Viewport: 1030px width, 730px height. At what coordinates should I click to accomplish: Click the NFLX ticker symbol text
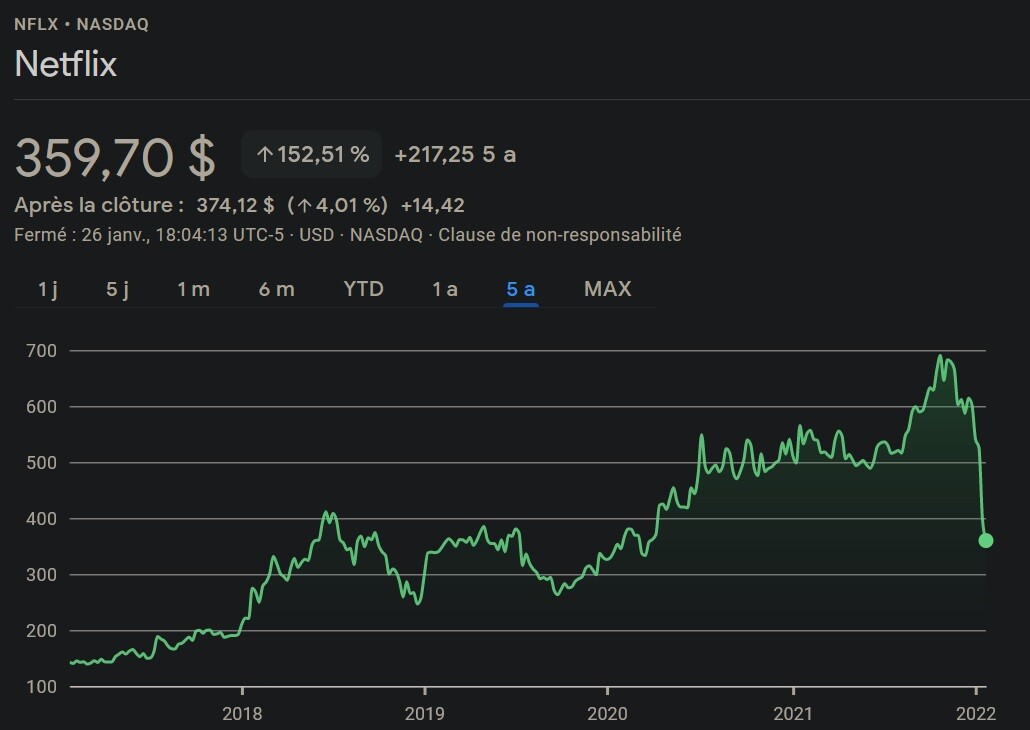pos(36,24)
